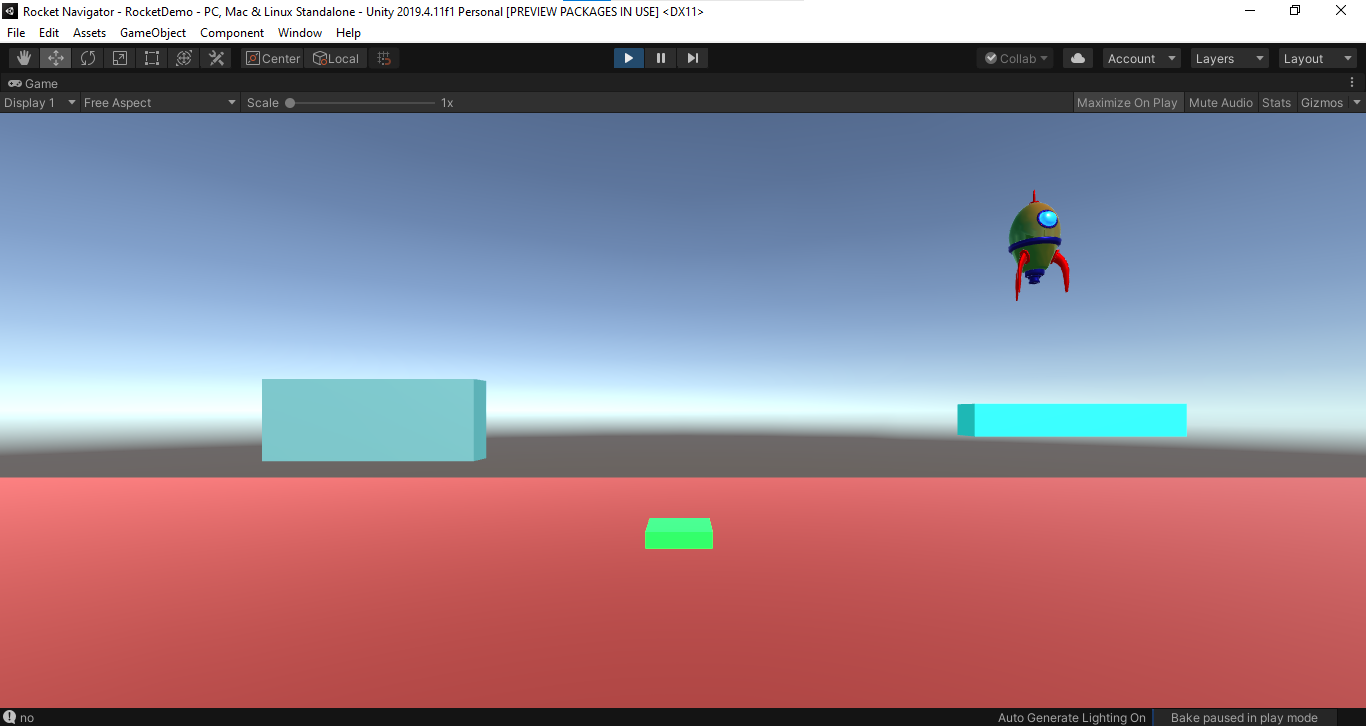Select the Transform tool

click(x=184, y=58)
